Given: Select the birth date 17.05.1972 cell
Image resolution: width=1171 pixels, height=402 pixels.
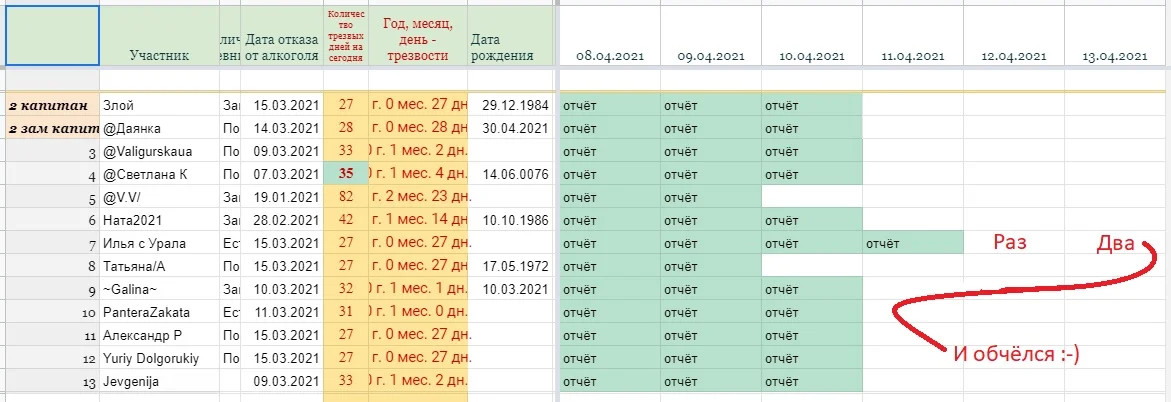Looking at the screenshot, I should click(510, 266).
